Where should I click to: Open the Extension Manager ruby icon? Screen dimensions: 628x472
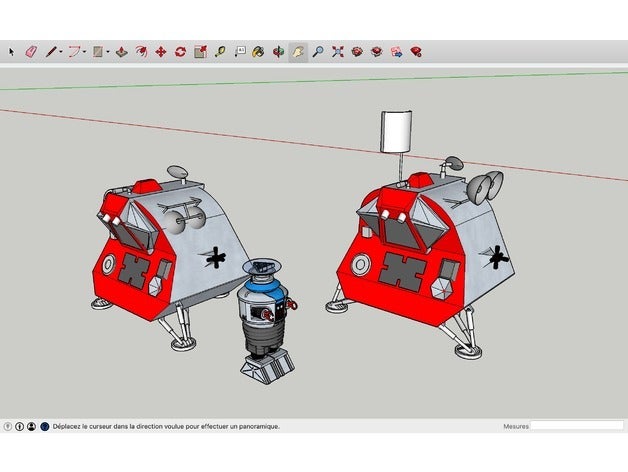tap(416, 52)
